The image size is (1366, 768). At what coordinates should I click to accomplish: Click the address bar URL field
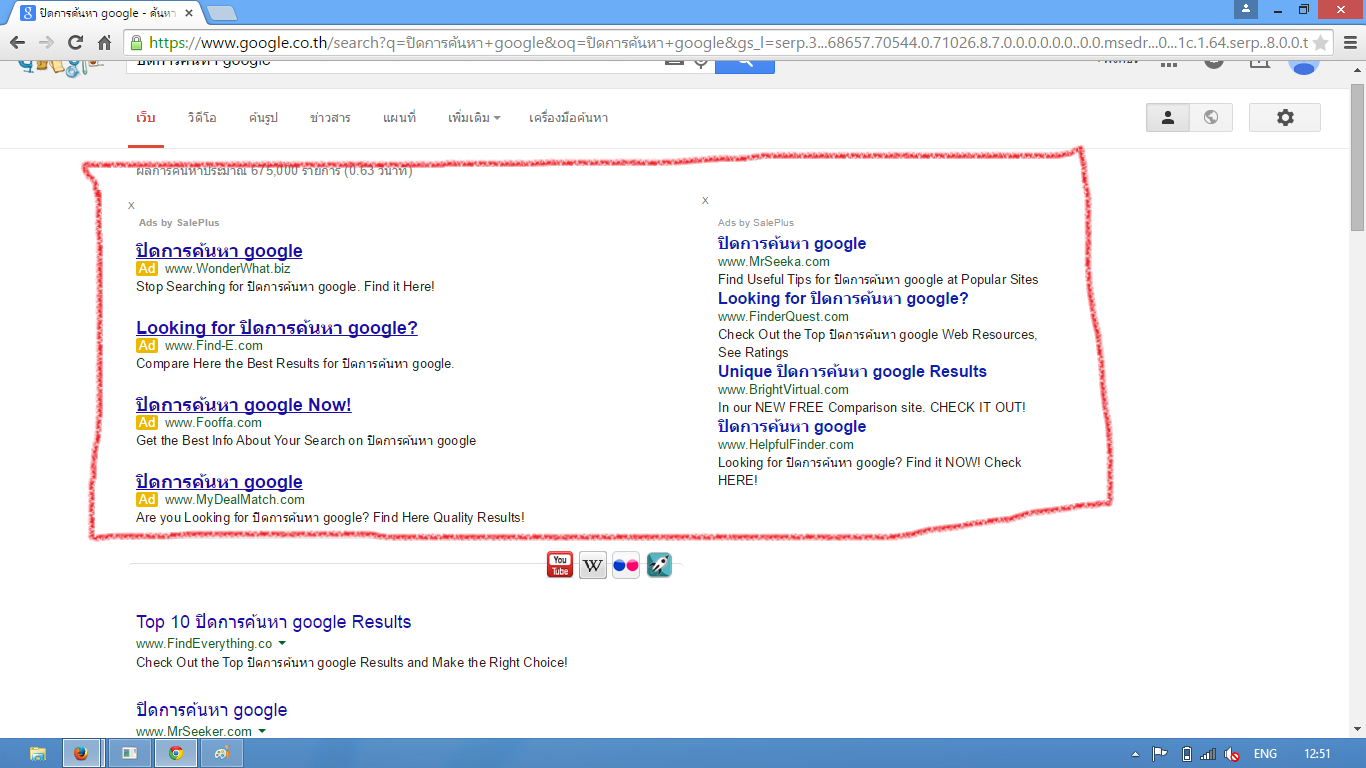728,43
